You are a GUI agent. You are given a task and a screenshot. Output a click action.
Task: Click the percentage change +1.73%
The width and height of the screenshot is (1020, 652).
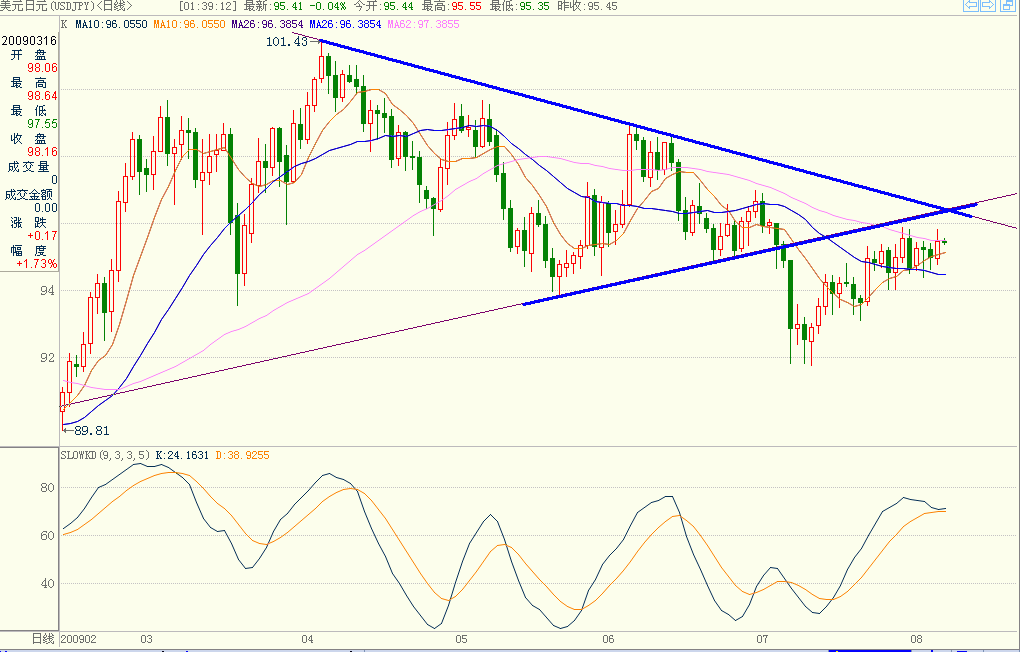click(x=37, y=264)
